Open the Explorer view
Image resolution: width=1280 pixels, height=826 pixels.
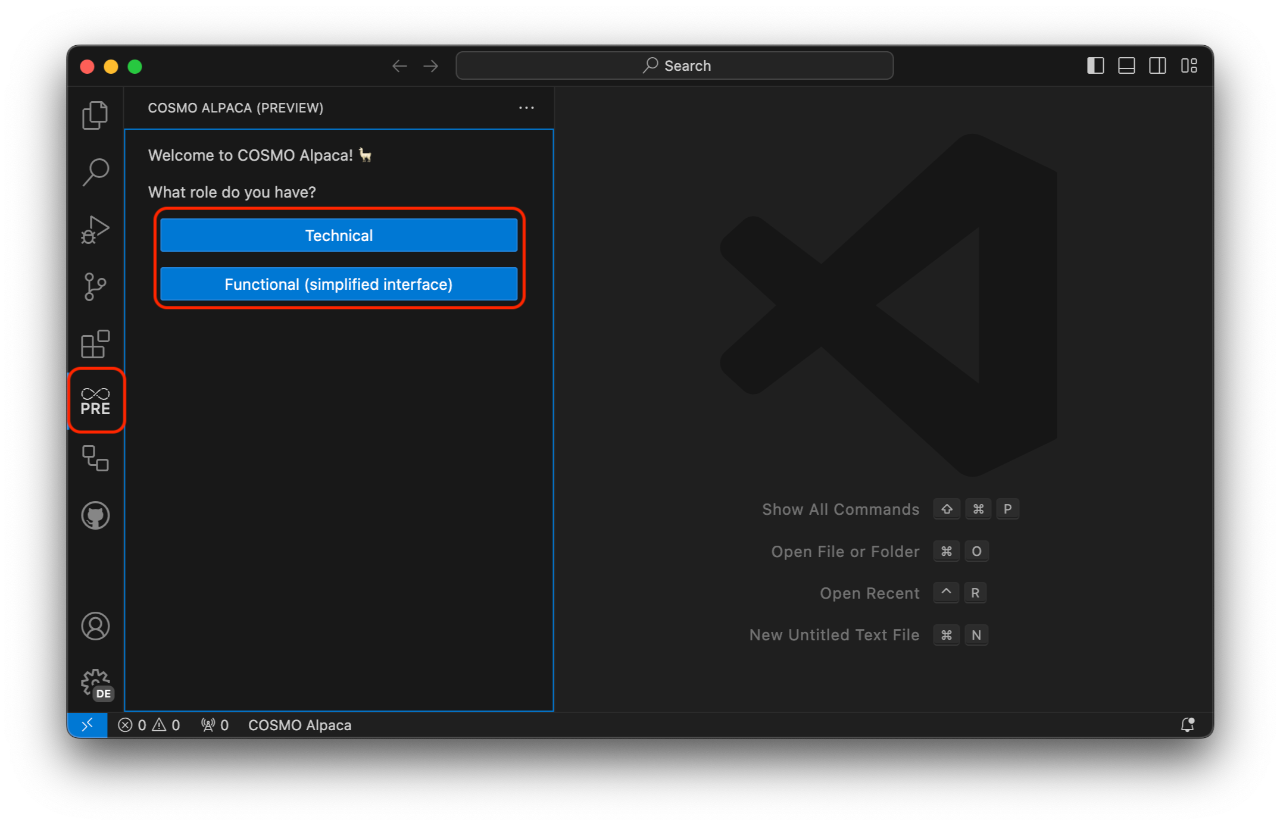coord(95,115)
